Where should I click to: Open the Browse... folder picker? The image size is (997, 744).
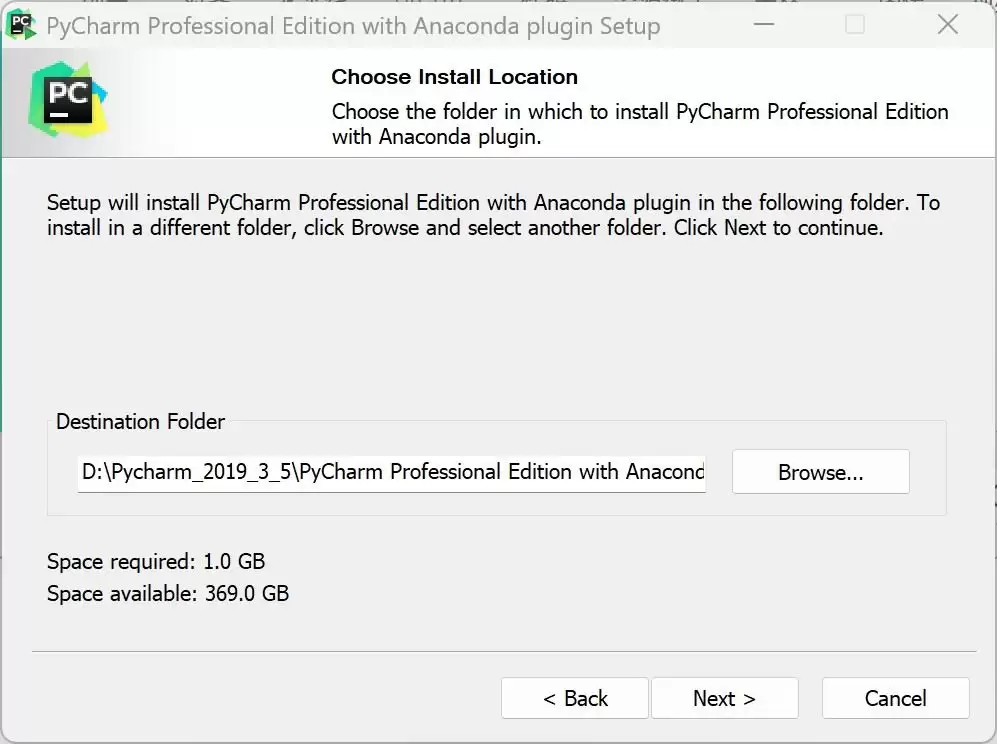click(x=820, y=472)
